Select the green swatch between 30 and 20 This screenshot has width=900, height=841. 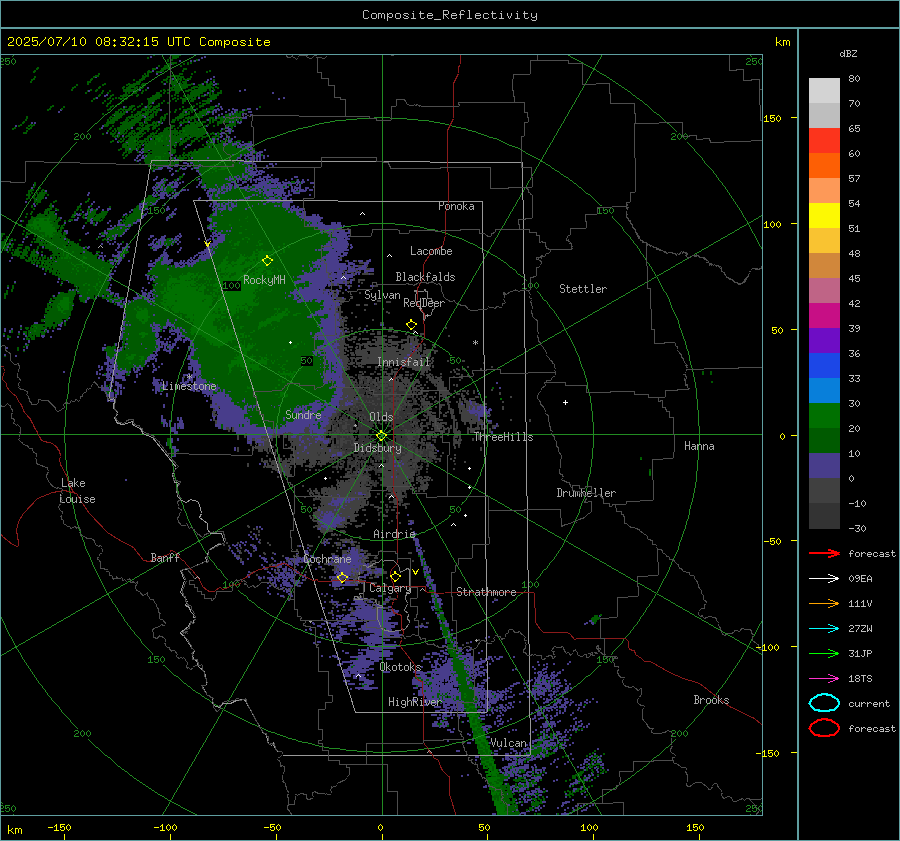[x=824, y=416]
